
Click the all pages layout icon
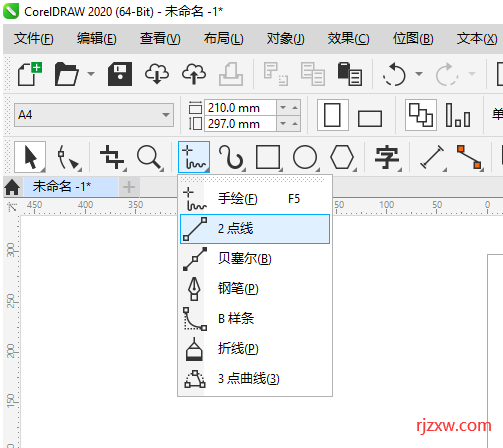pos(421,115)
